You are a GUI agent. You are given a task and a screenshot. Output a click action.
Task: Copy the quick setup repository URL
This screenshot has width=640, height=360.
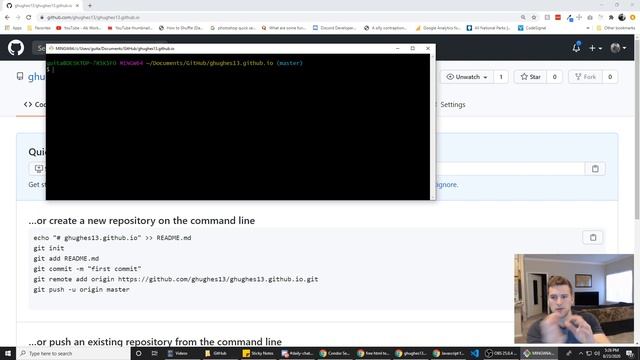click(x=595, y=169)
